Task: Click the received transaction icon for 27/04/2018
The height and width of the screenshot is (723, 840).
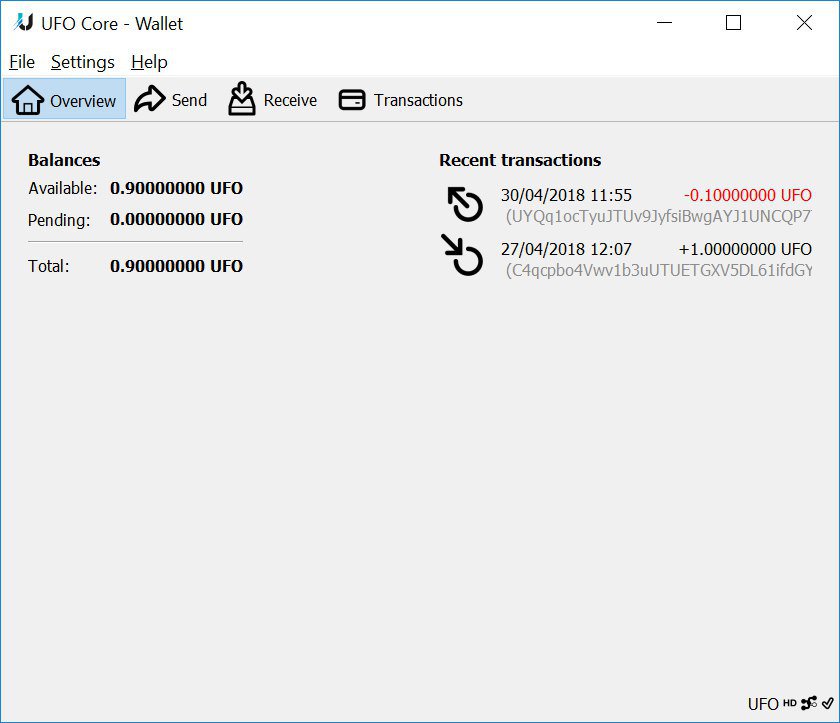Action: tap(462, 255)
